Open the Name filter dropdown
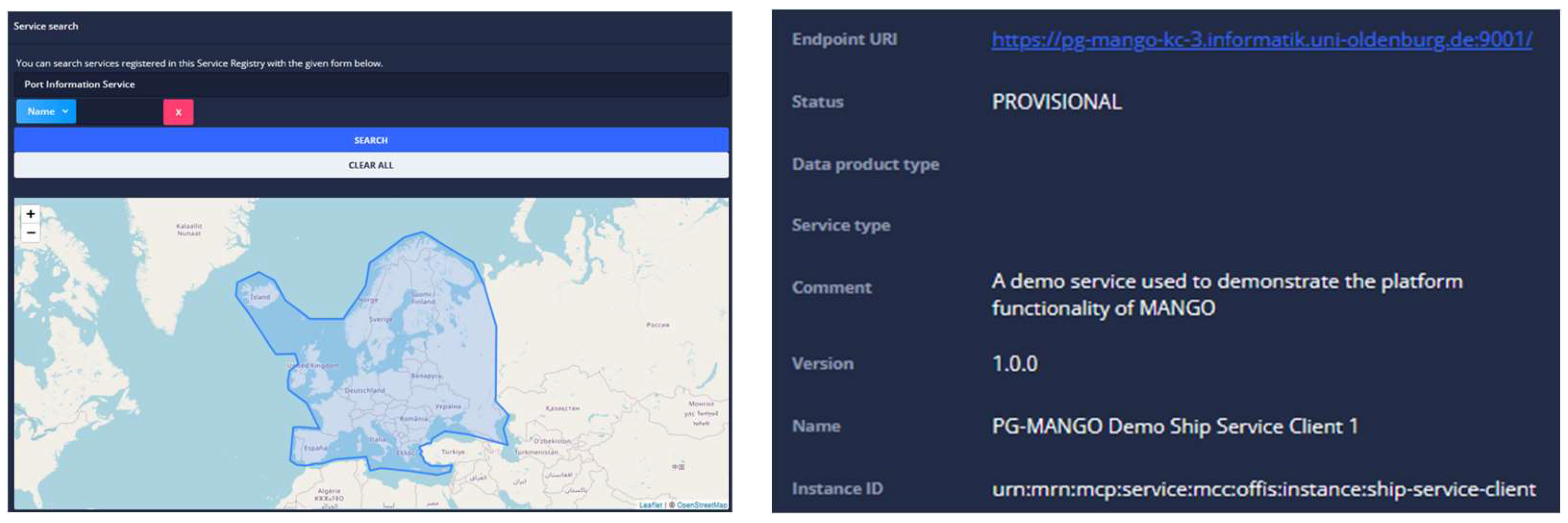This screenshot has width=1568, height=523. tap(46, 112)
